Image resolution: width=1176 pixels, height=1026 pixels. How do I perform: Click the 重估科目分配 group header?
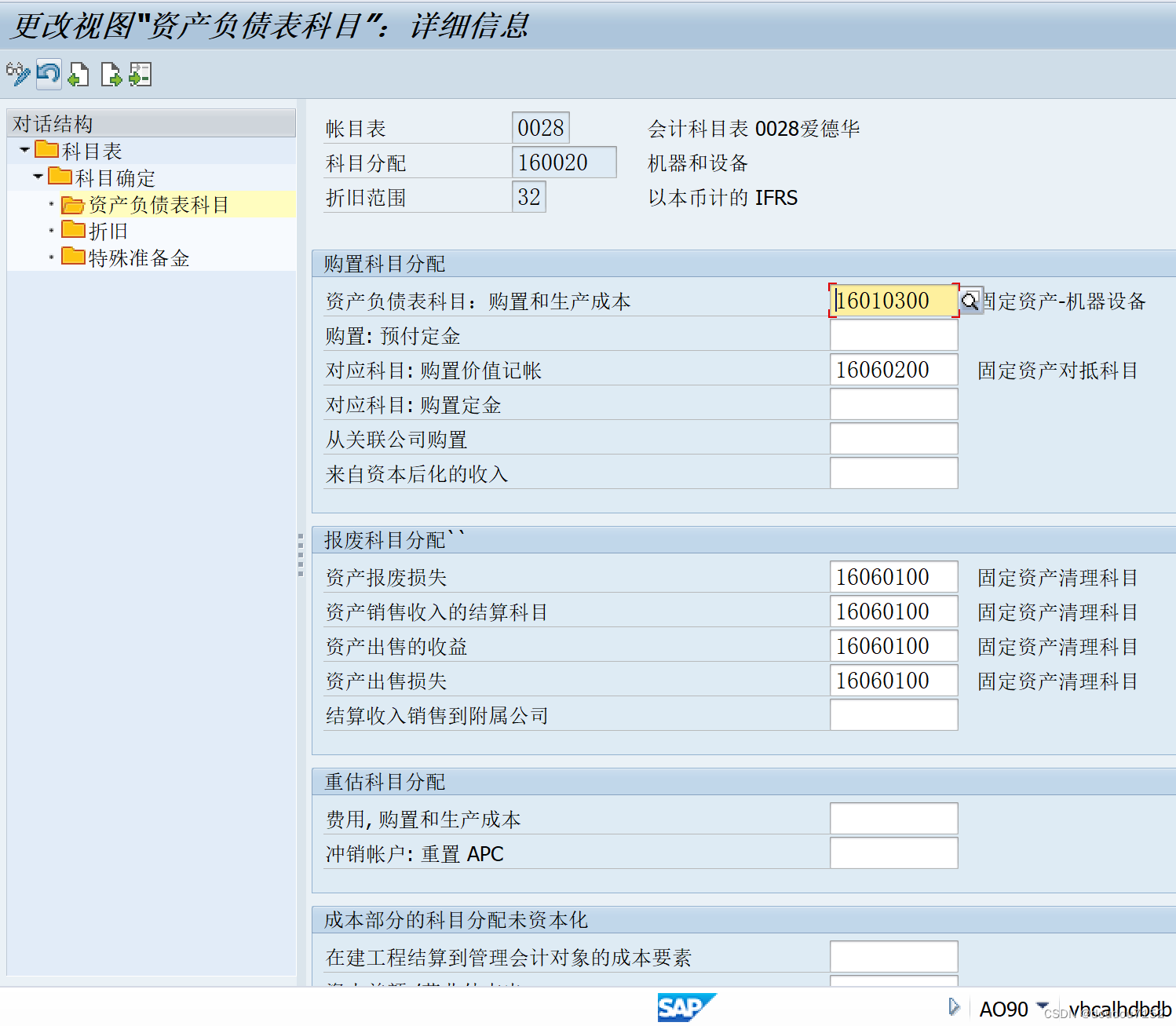[743, 782]
